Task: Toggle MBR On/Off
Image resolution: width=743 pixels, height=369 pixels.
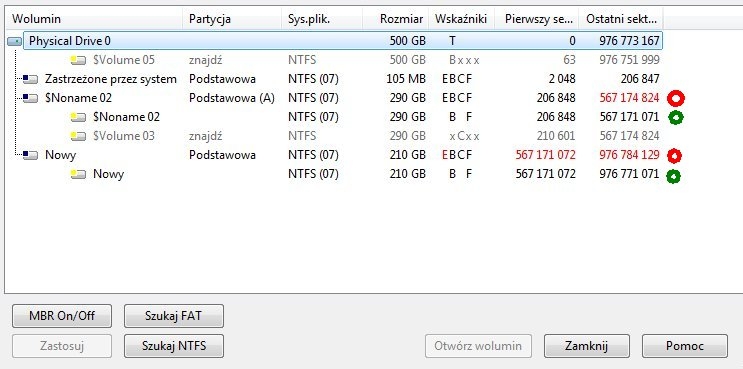Action: [x=62, y=316]
